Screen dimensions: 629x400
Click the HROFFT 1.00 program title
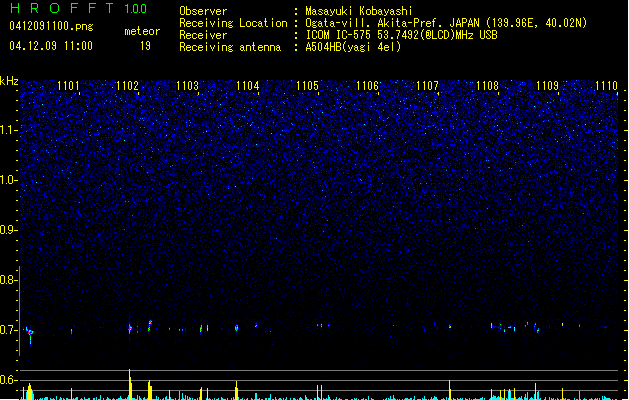click(79, 8)
